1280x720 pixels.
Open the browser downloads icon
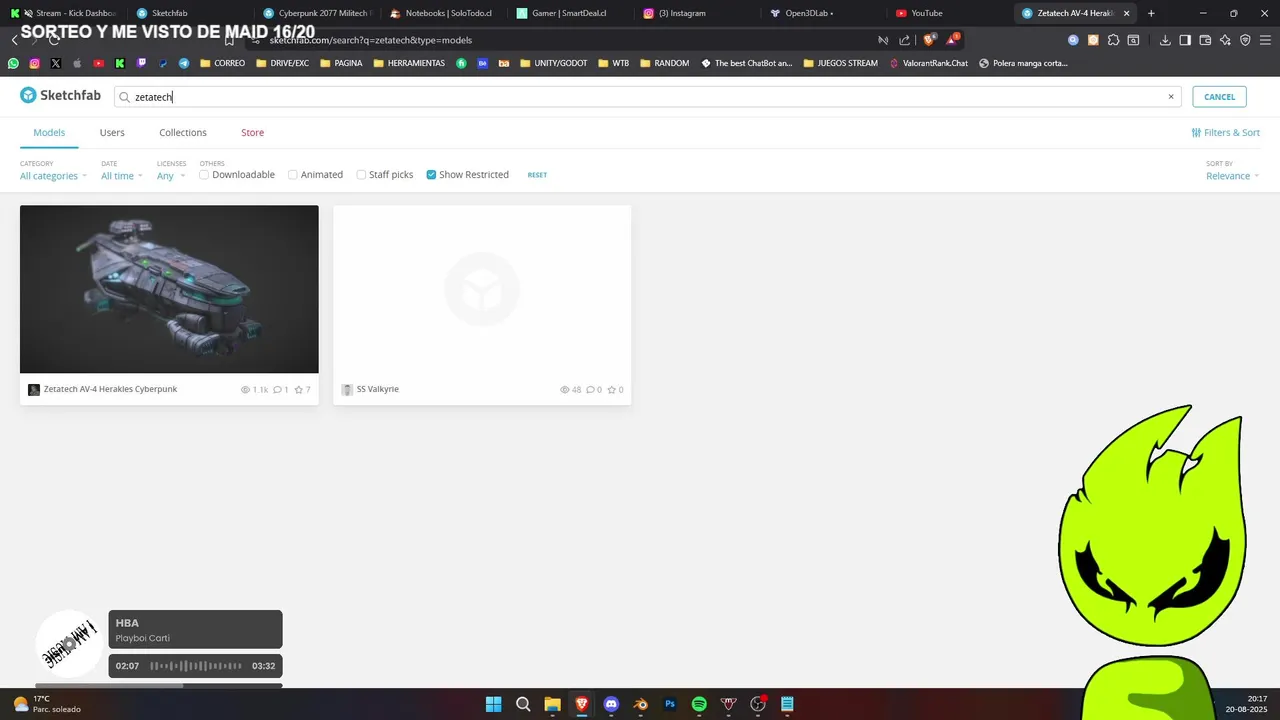tap(1165, 40)
